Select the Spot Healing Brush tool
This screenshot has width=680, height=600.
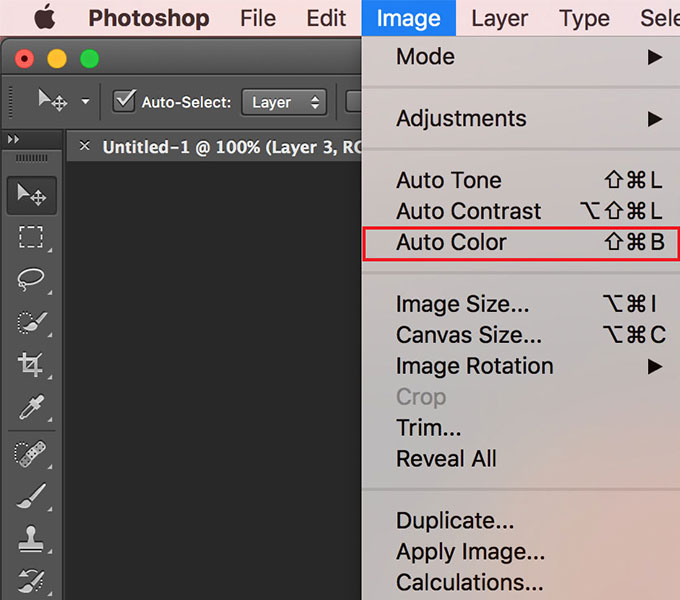(x=30, y=453)
